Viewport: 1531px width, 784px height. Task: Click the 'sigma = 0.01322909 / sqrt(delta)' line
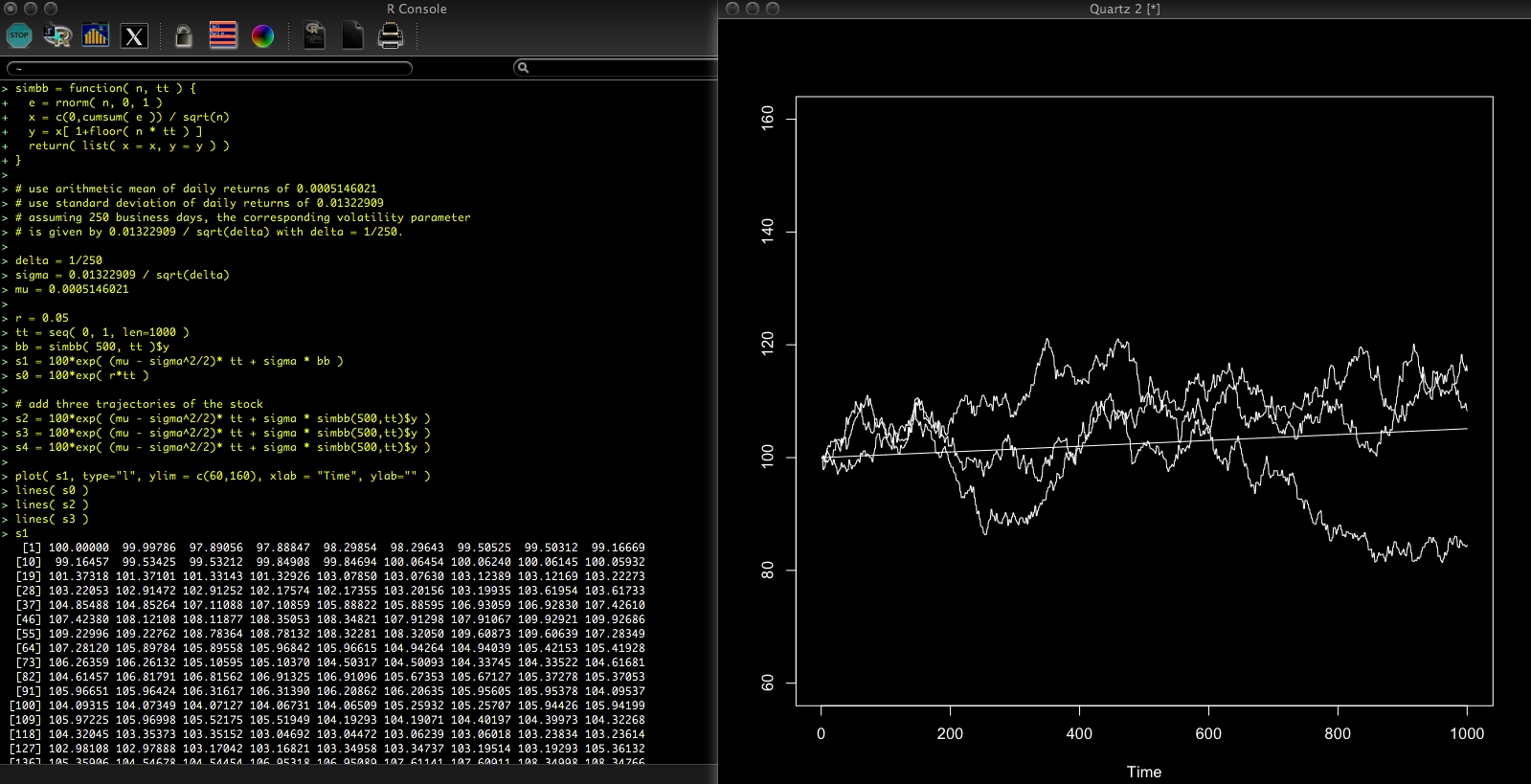122,275
